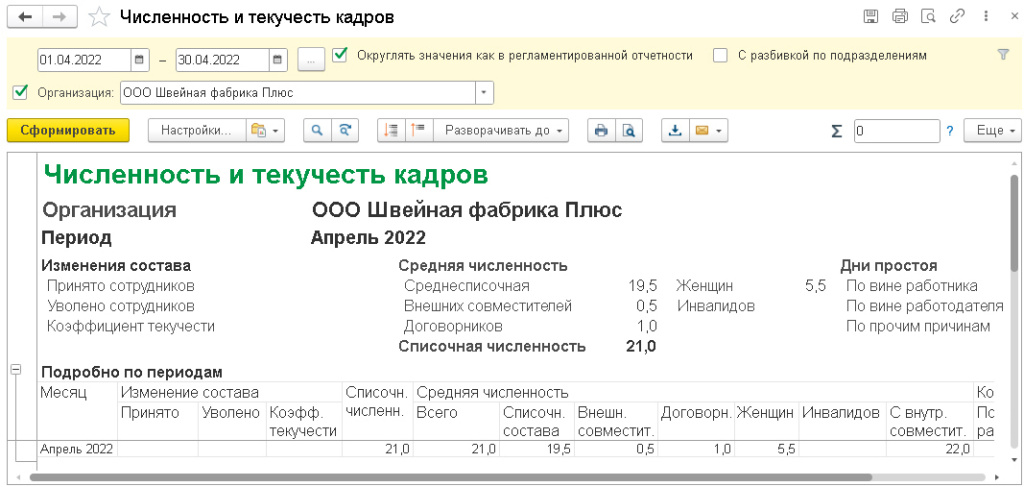Open the start date calendar picker
The width and height of the screenshot is (1024, 487).
click(x=140, y=59)
